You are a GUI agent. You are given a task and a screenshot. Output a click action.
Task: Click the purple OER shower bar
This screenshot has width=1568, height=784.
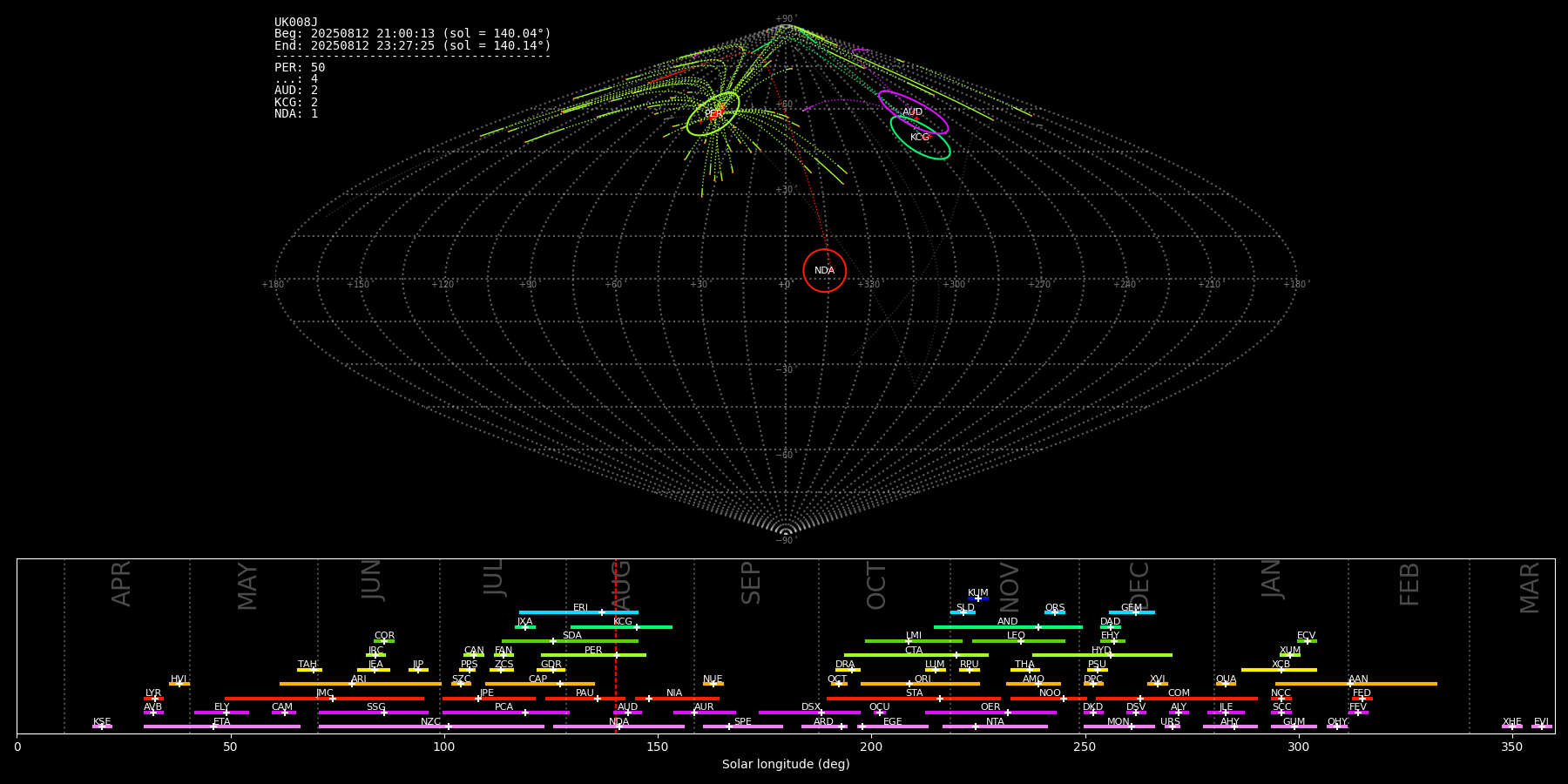pos(990,713)
